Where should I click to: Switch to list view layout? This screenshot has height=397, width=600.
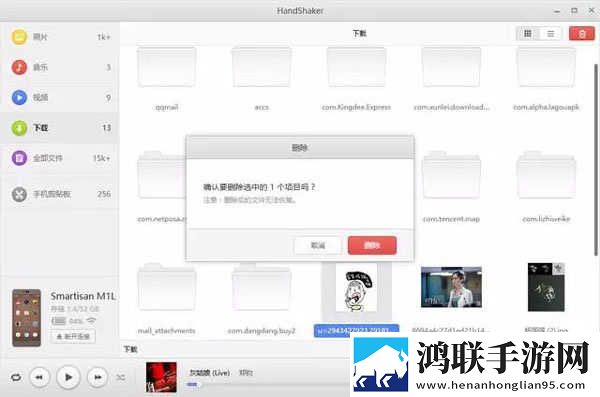pos(550,34)
